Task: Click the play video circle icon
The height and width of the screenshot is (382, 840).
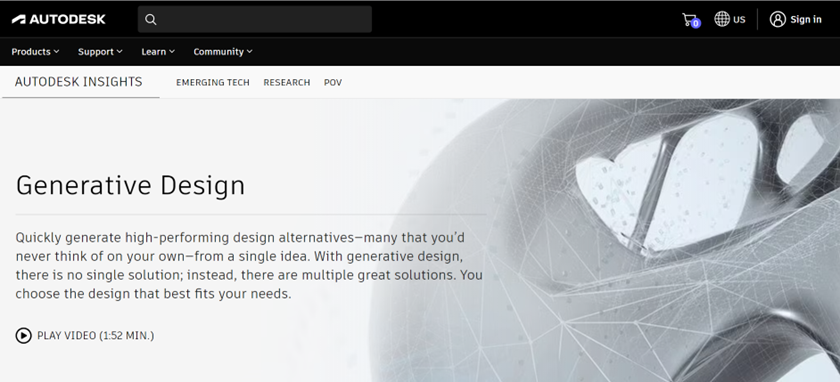Action: tap(24, 336)
